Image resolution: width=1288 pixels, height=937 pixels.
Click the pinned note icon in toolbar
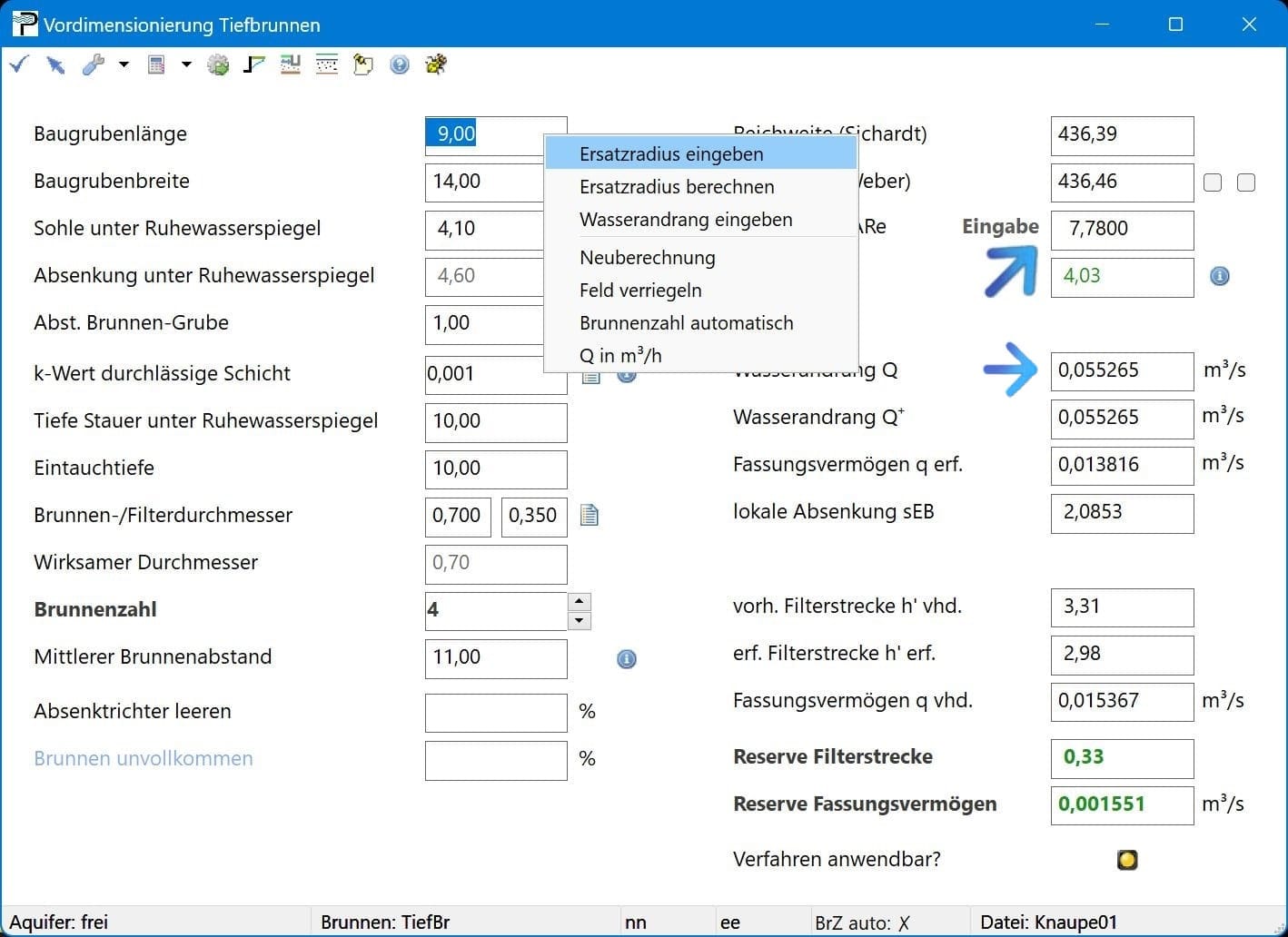[363, 64]
